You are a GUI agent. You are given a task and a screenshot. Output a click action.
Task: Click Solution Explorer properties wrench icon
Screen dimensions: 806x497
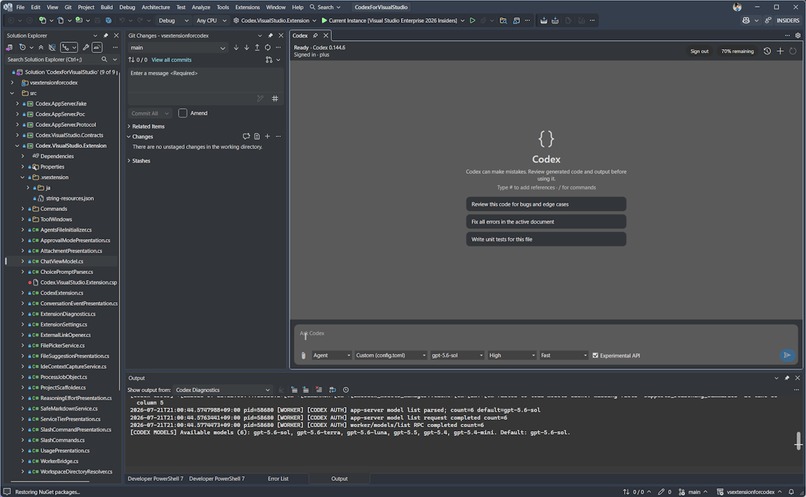point(86,47)
